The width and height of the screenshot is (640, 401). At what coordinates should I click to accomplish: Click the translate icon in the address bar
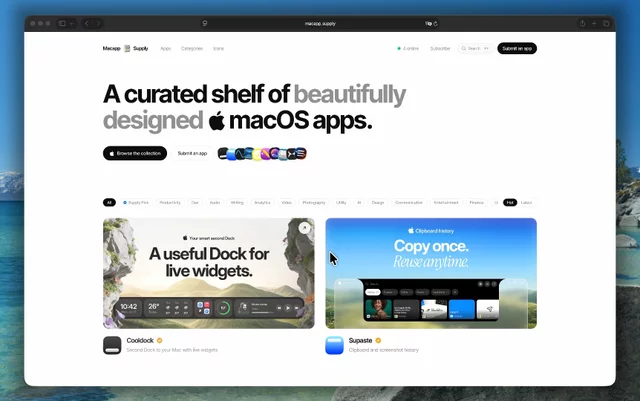[x=428, y=24]
